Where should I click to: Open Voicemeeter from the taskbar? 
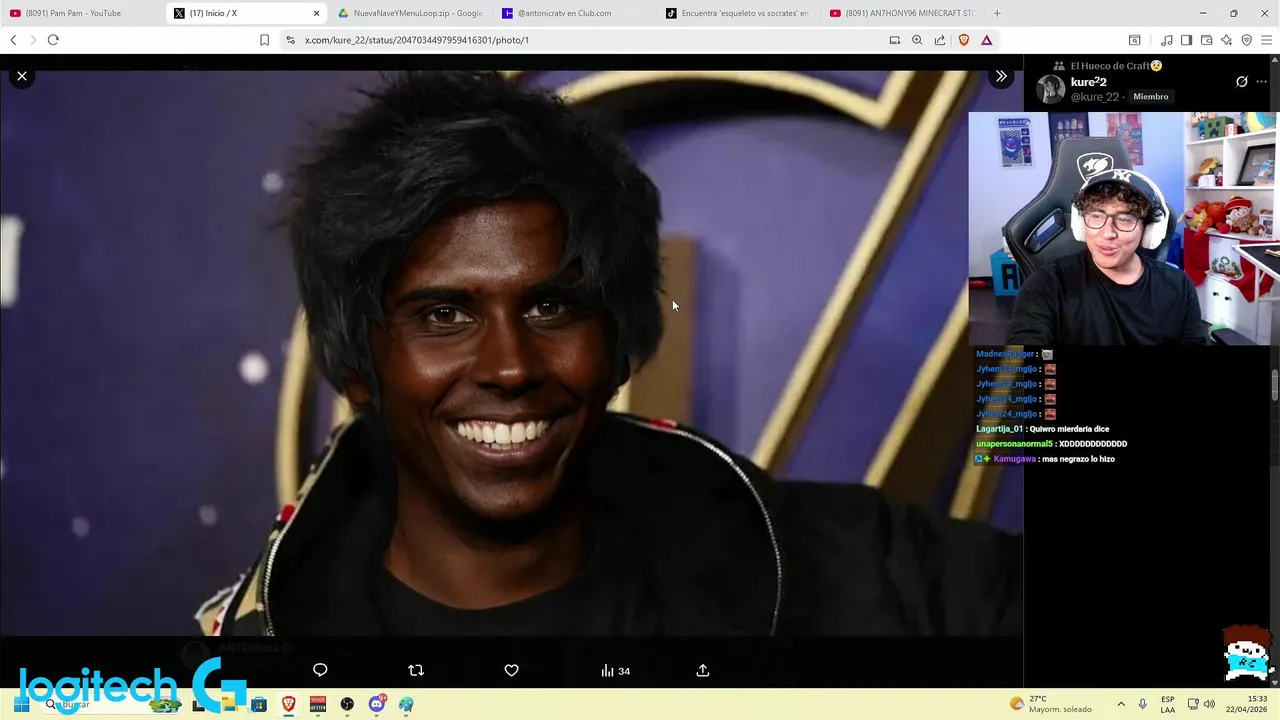pos(318,704)
